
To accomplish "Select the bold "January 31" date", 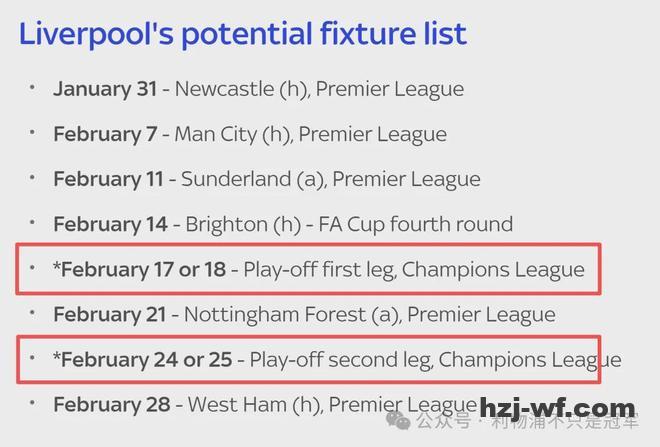I will tap(105, 88).
